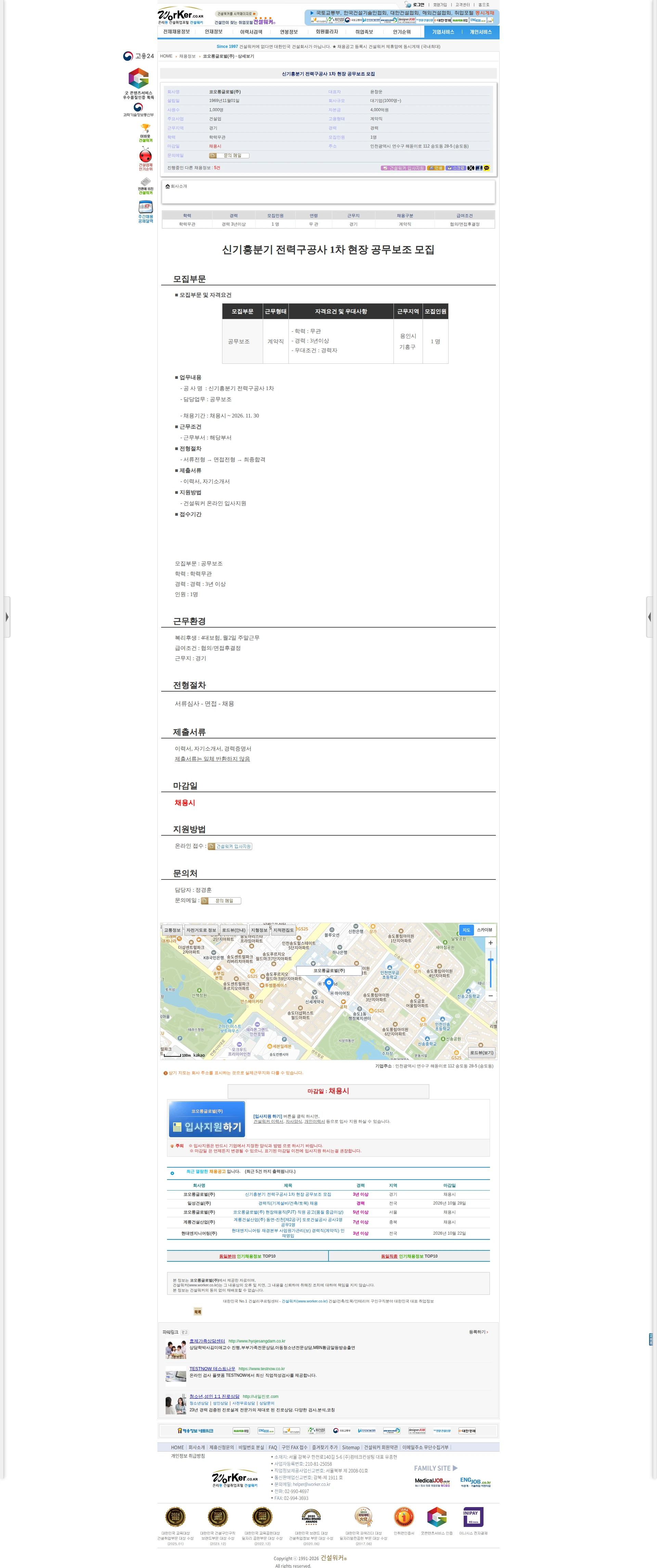Screen dimensions: 657x1568
Task: Share the posting via the Facebook icon
Action: [479, 168]
